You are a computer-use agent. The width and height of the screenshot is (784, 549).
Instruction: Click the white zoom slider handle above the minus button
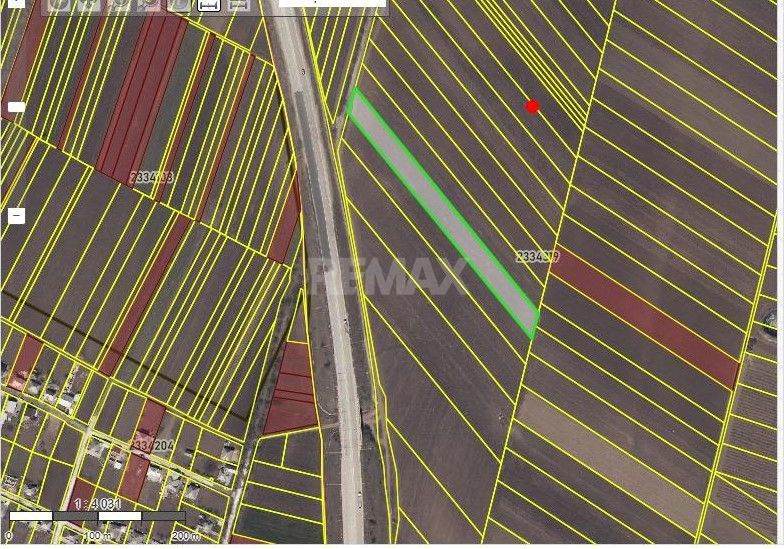(x=16, y=107)
